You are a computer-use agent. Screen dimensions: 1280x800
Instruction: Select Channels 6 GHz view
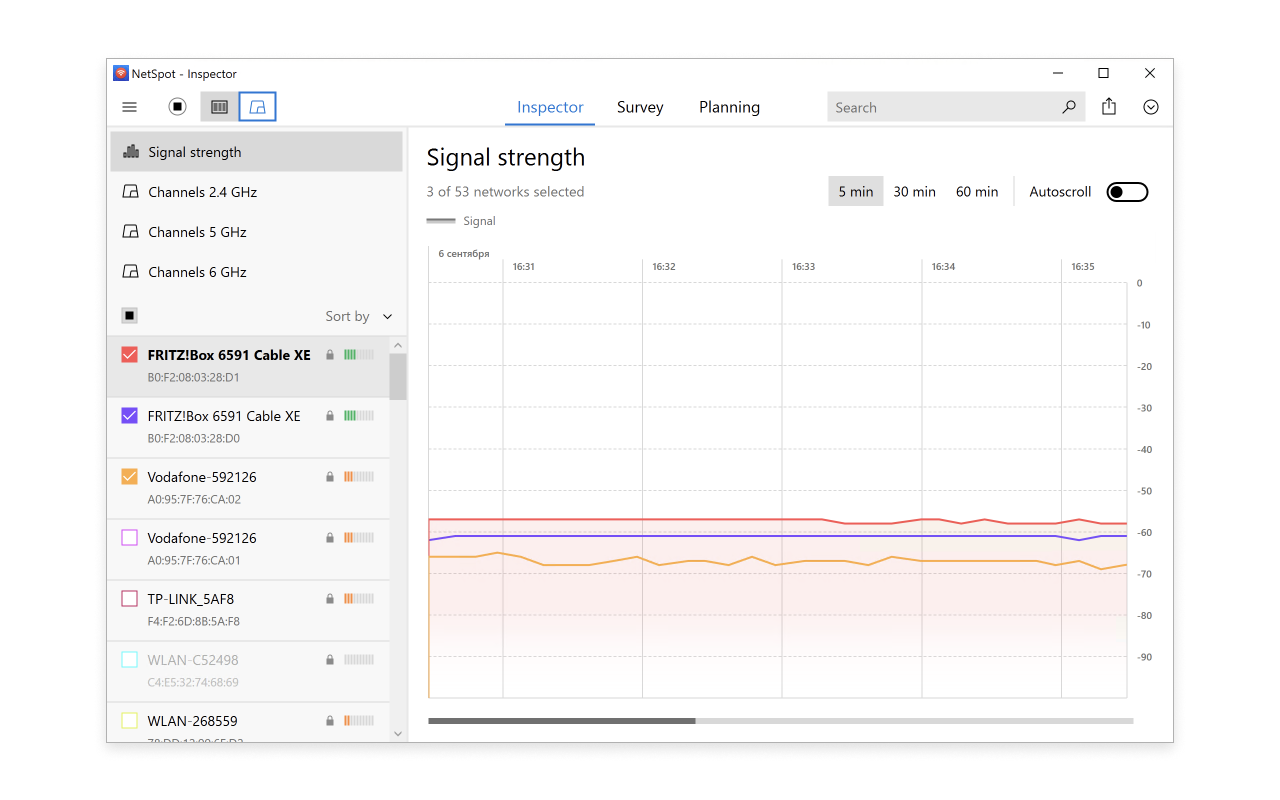pyautogui.click(x=256, y=272)
